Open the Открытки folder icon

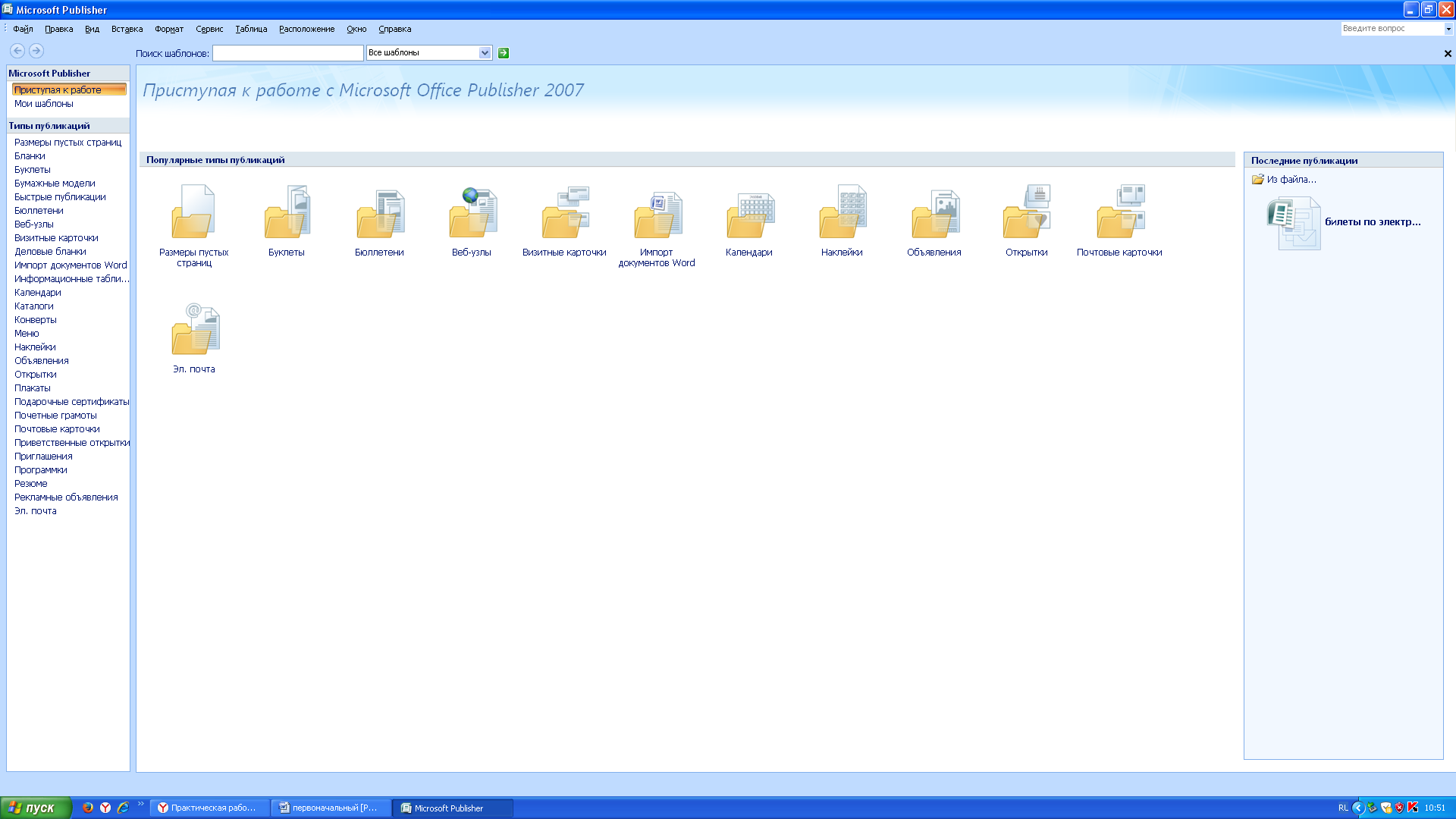(x=1027, y=212)
